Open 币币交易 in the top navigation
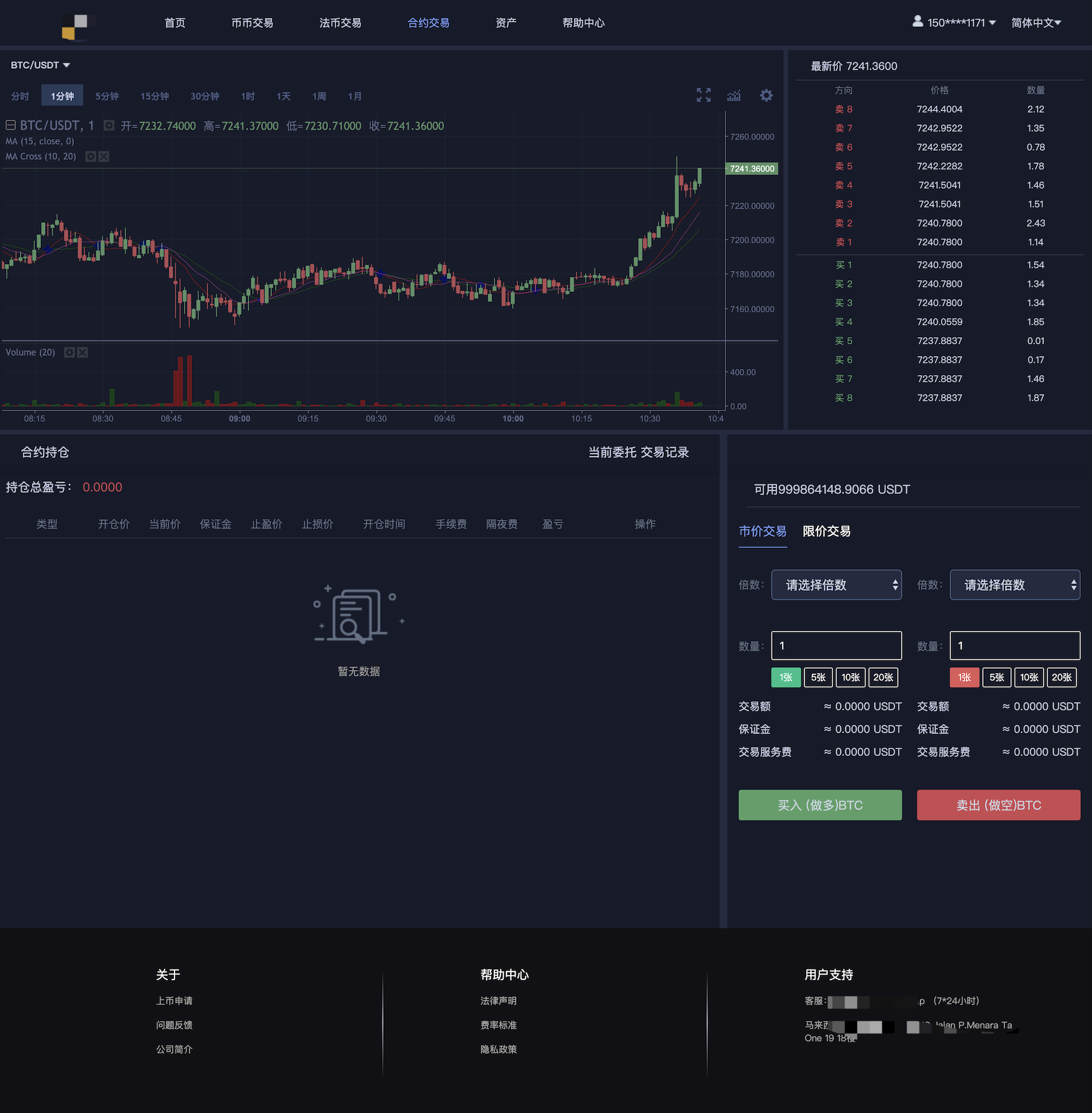Screen dimensions: 1092x1113 coord(252,23)
